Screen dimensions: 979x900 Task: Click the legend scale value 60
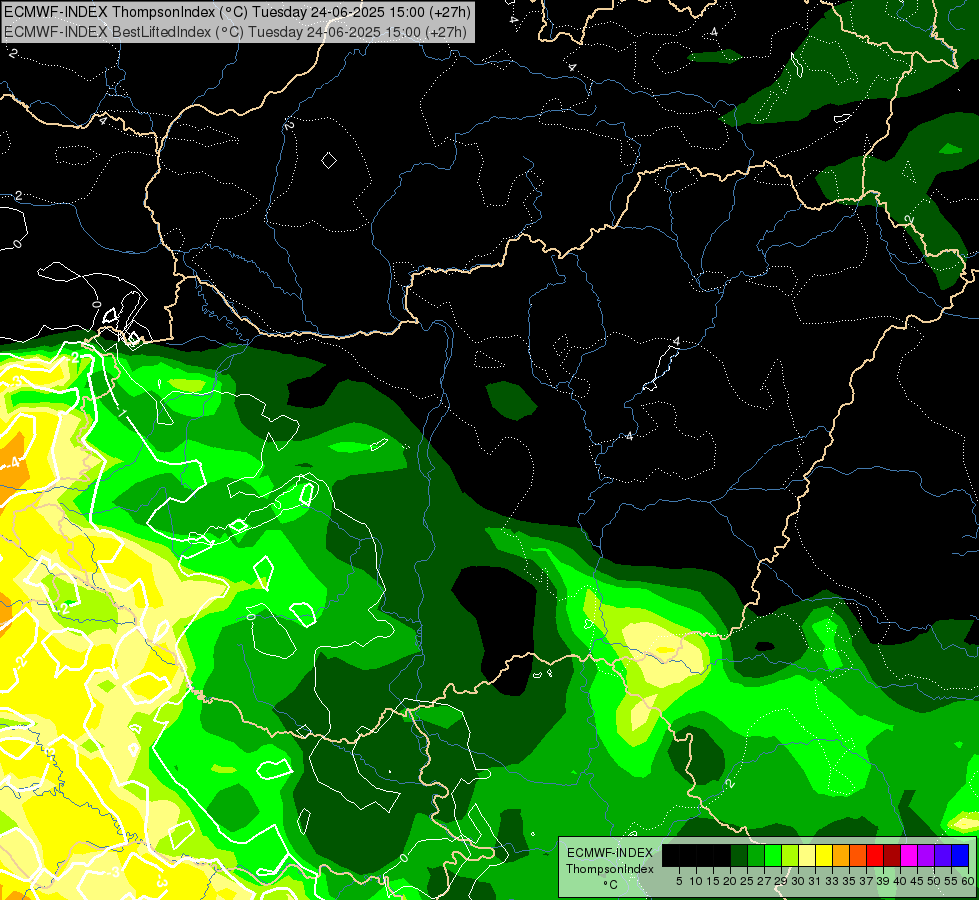[968, 881]
